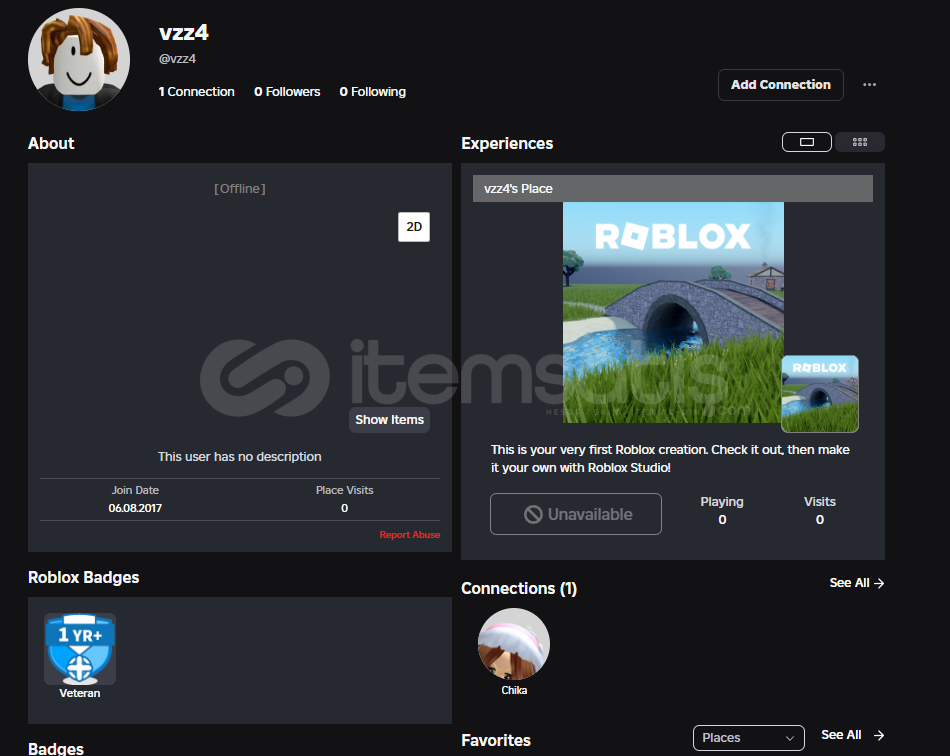Open the 0 Followers list

click(x=287, y=91)
